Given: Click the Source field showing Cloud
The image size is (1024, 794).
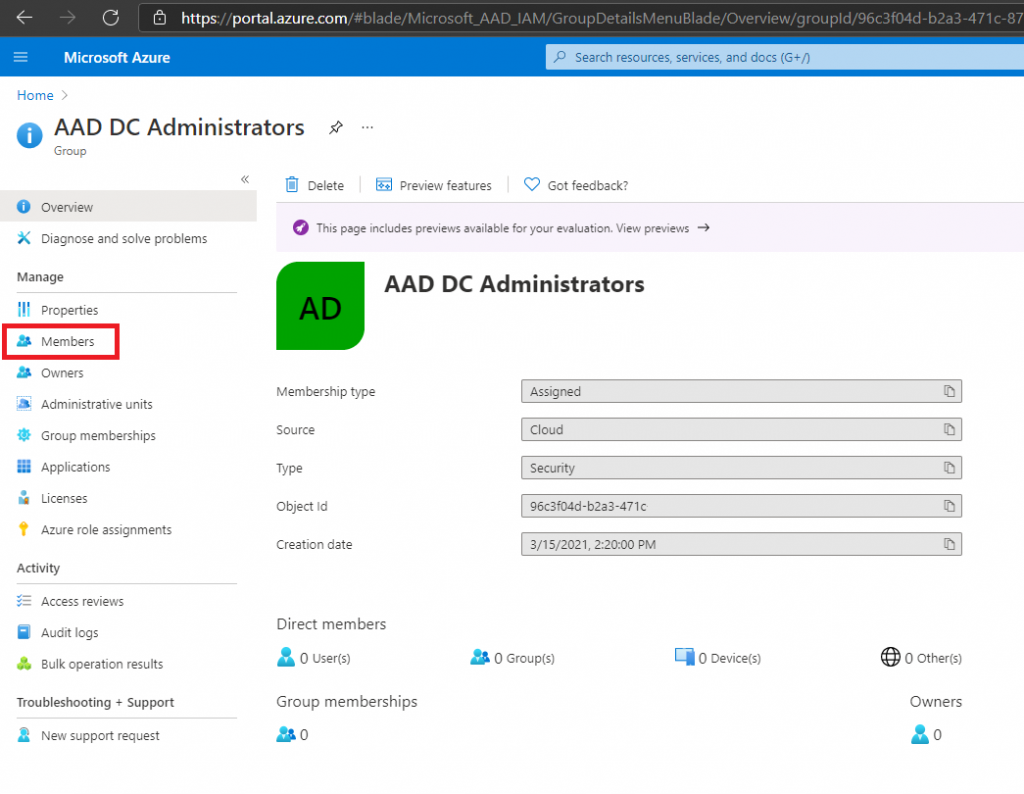Looking at the screenshot, I should [x=741, y=430].
